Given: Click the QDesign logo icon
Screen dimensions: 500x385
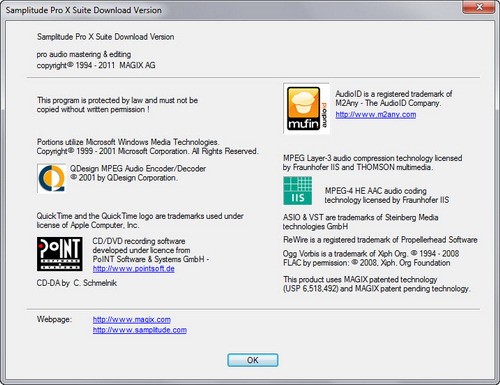Looking at the screenshot, I should 51,178.
